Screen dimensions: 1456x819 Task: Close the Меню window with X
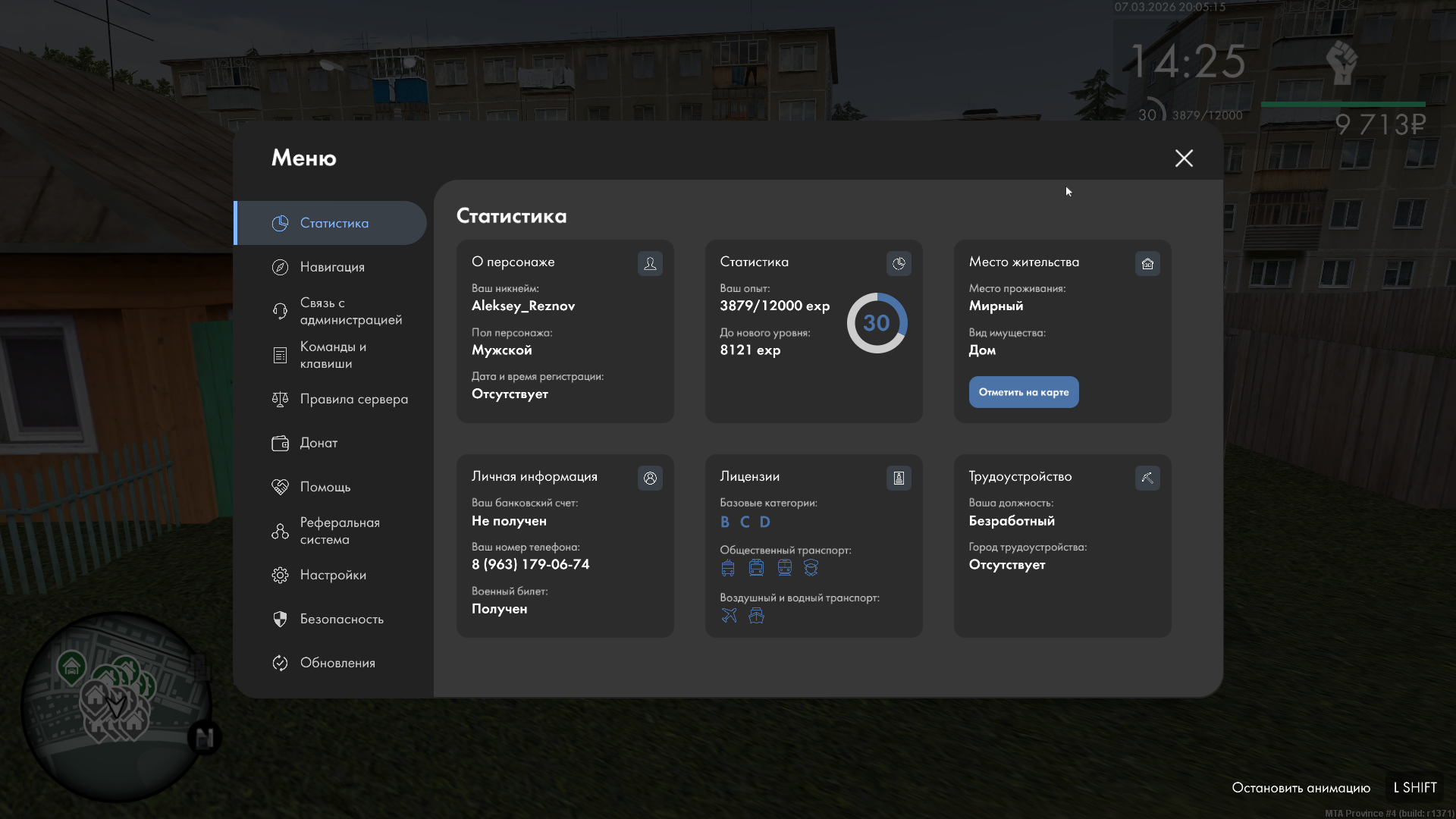pyautogui.click(x=1184, y=158)
